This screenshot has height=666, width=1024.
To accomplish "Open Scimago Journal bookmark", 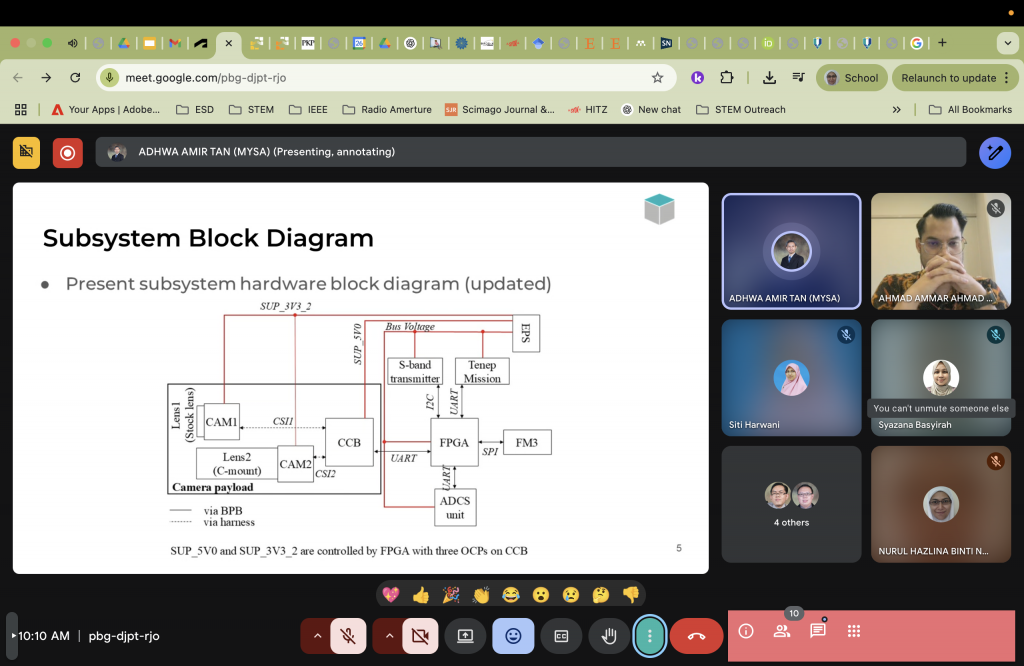I will pos(500,110).
